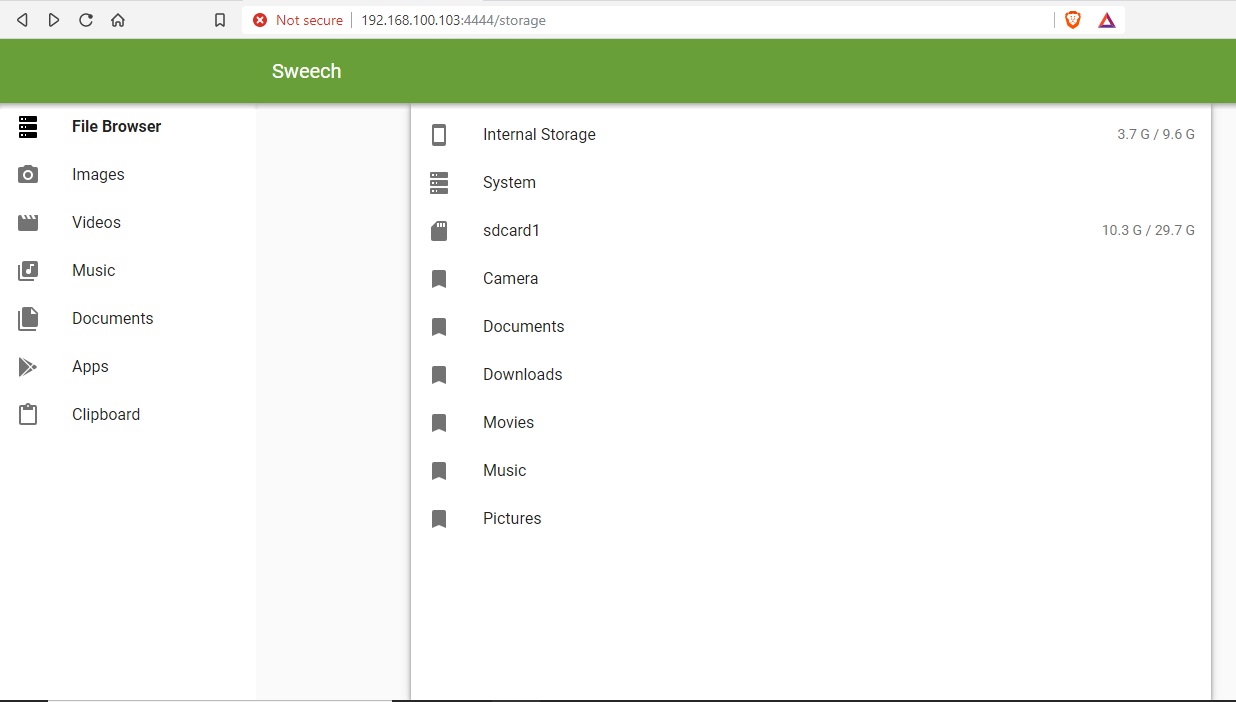Image resolution: width=1236 pixels, height=702 pixels.
Task: Open the File Browser section
Action: pos(128,127)
